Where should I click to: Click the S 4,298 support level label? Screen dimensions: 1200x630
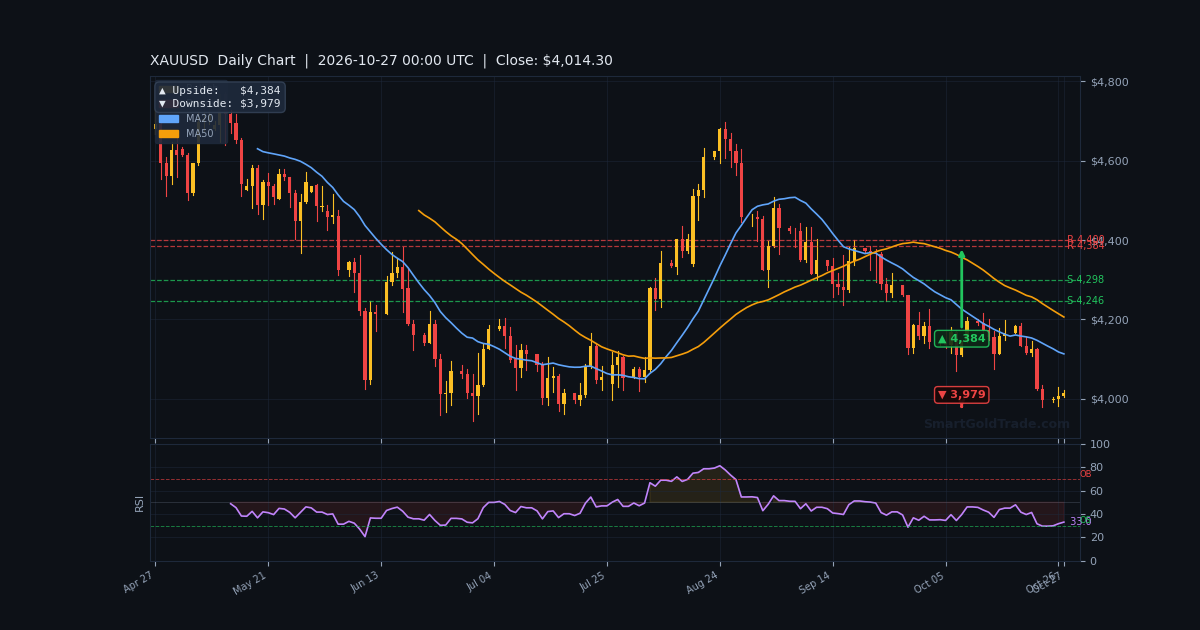click(1085, 280)
